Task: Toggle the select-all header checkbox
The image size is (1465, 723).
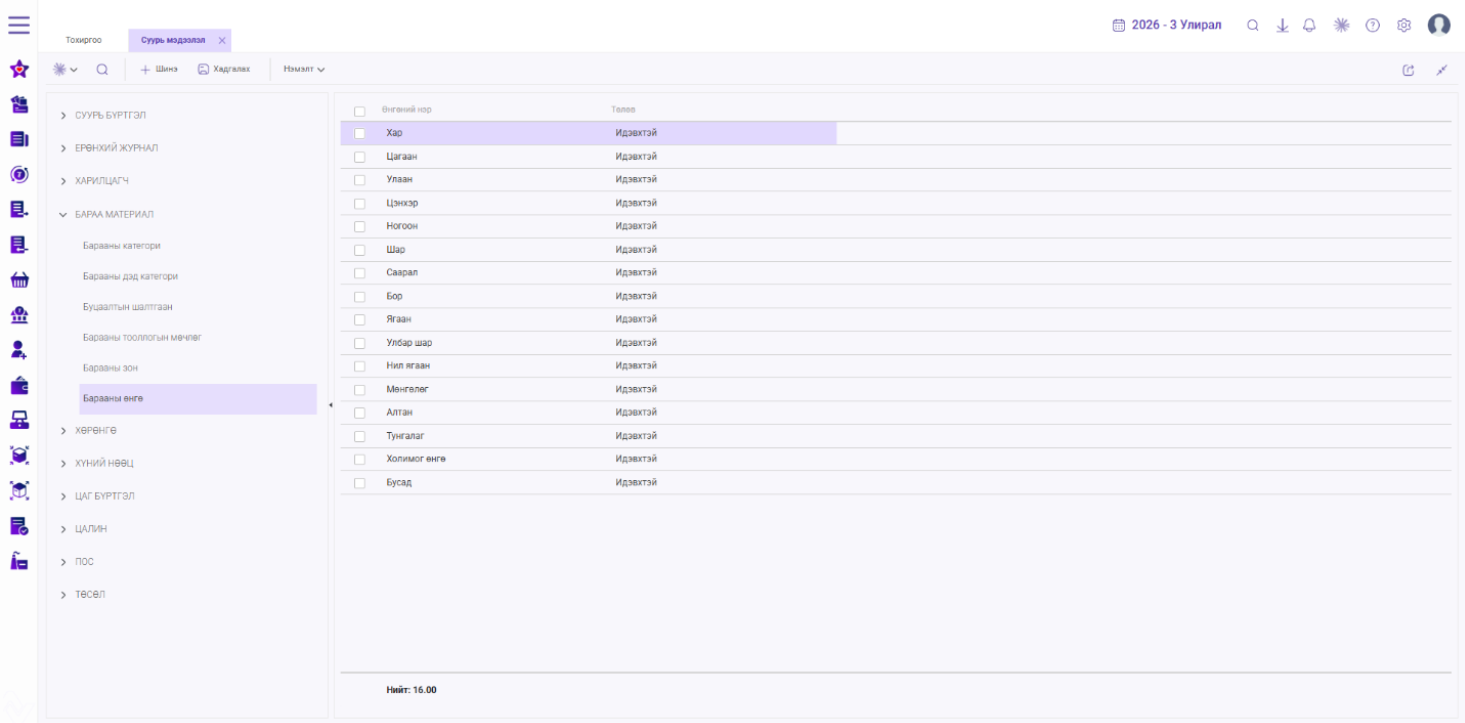Action: [360, 110]
